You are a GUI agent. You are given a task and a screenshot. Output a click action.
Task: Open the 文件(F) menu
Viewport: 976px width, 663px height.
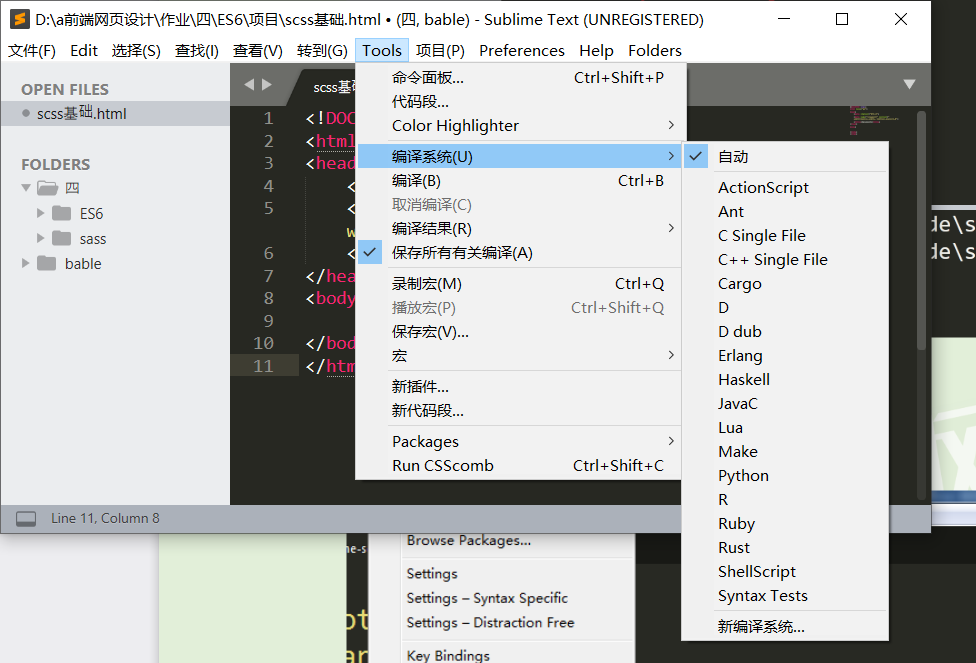click(x=32, y=50)
